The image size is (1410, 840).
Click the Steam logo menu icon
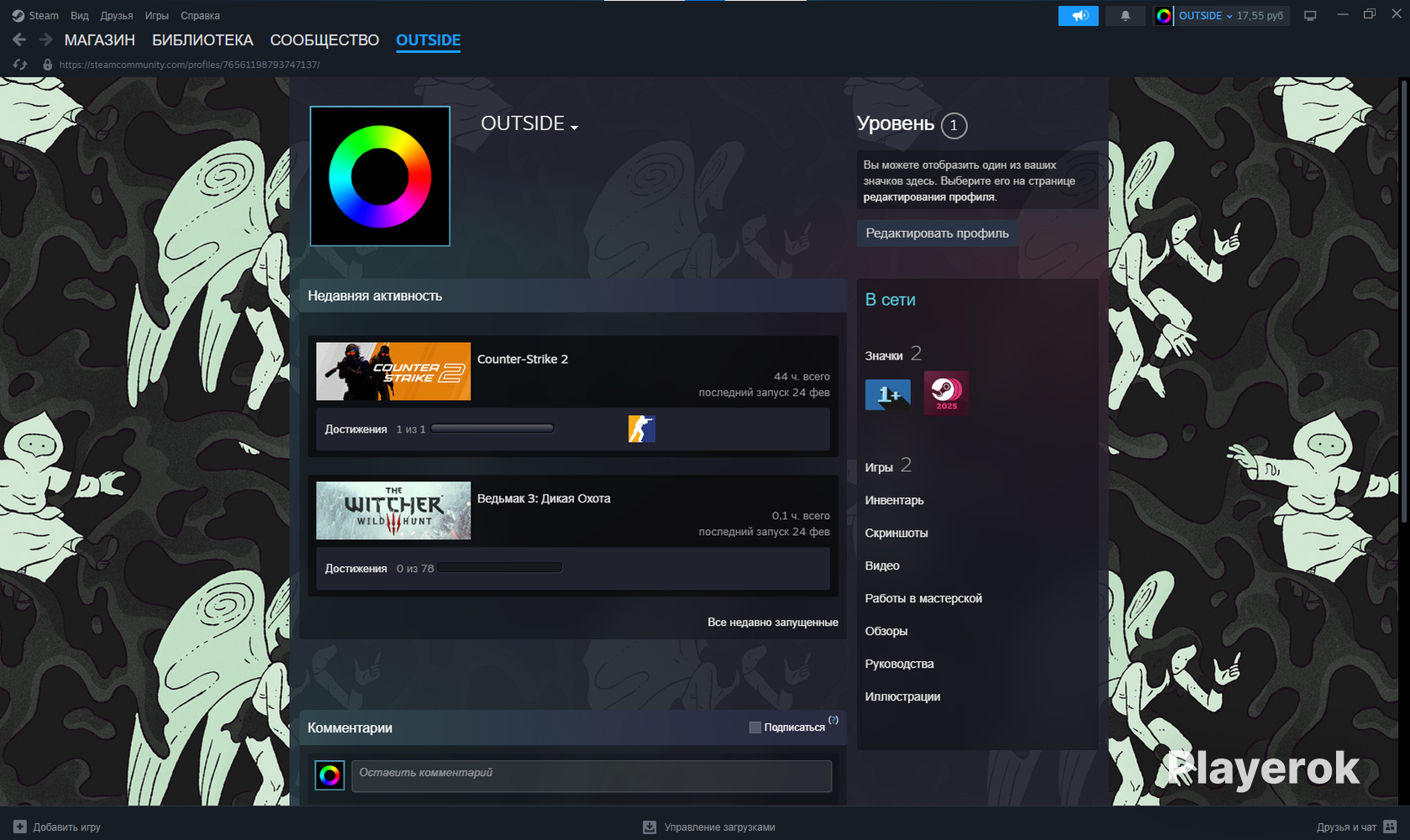coord(18,16)
